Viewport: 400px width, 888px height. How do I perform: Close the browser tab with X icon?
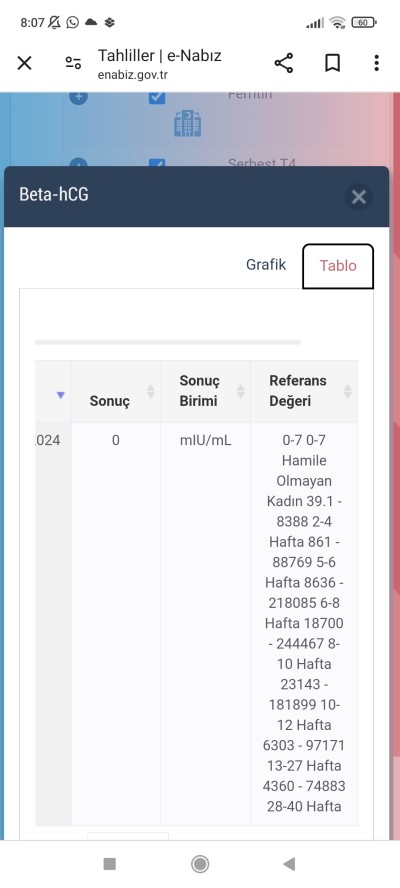[24, 63]
